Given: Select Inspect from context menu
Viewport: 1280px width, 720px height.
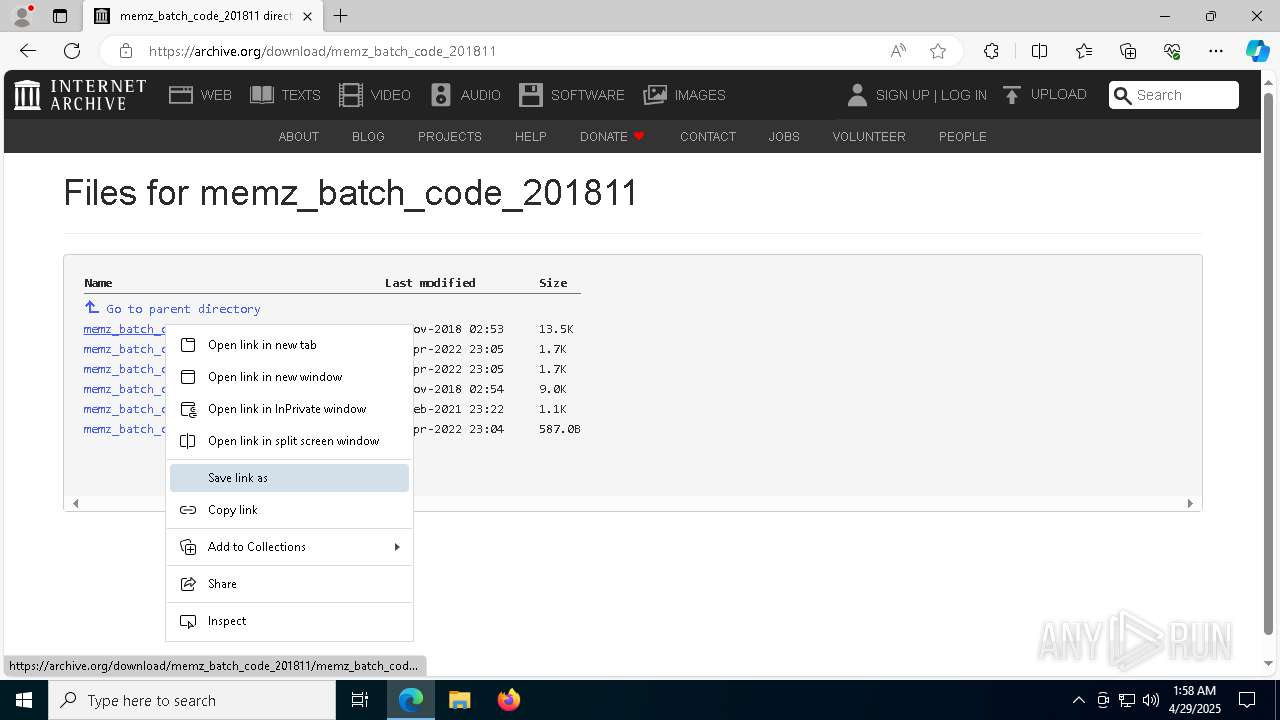Looking at the screenshot, I should tap(289, 621).
